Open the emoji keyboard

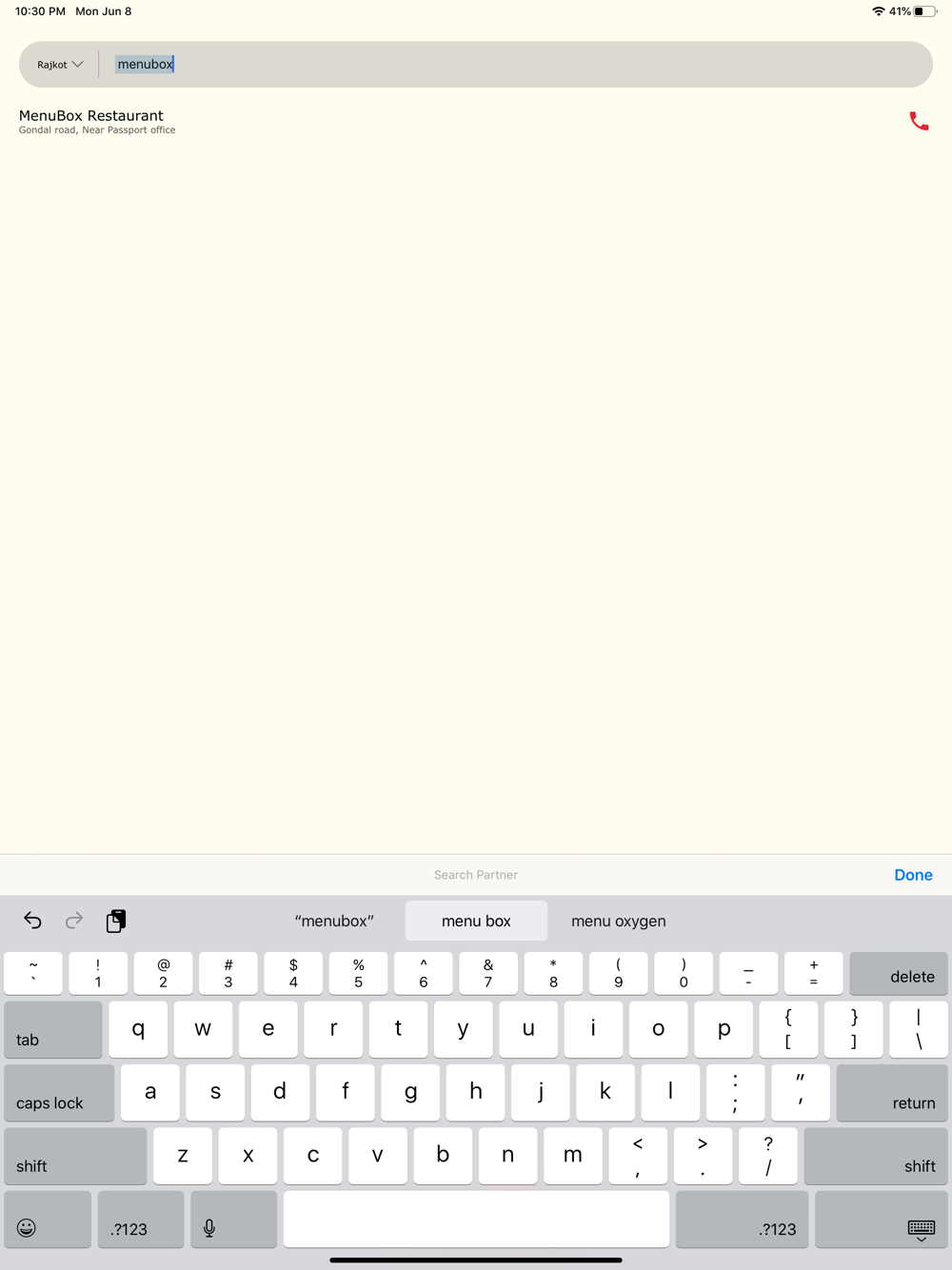48,1219
